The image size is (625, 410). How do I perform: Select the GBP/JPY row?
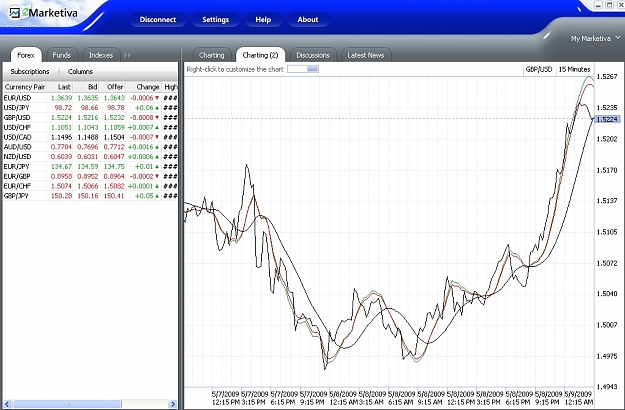coord(90,196)
